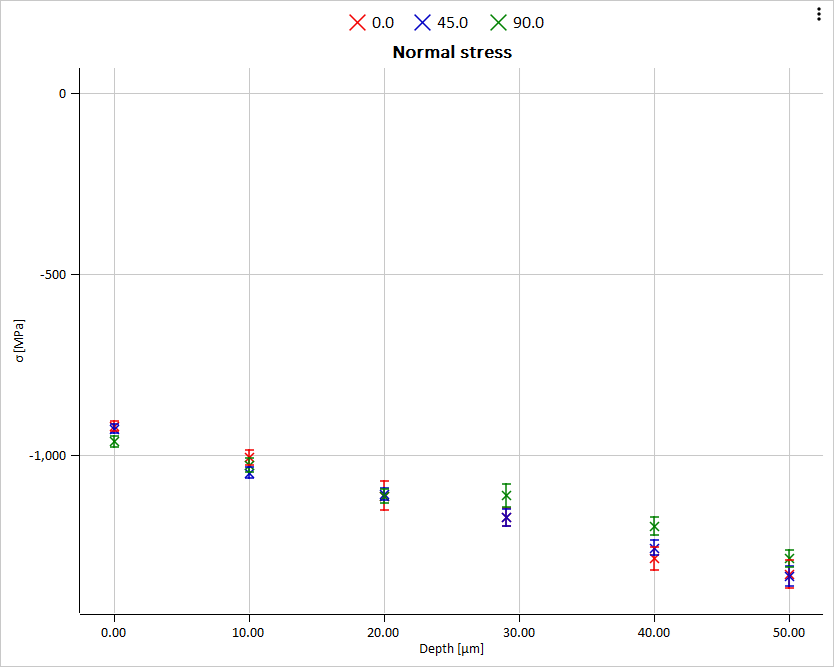Image resolution: width=834 pixels, height=667 pixels.
Task: Select blue data point at depth 29
Action: tap(507, 517)
